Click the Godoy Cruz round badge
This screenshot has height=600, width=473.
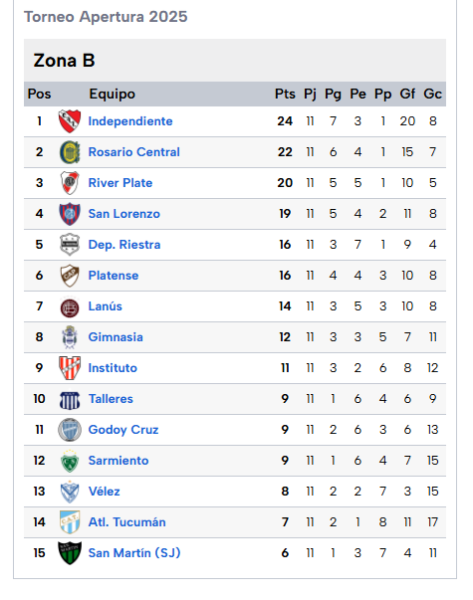point(70,430)
